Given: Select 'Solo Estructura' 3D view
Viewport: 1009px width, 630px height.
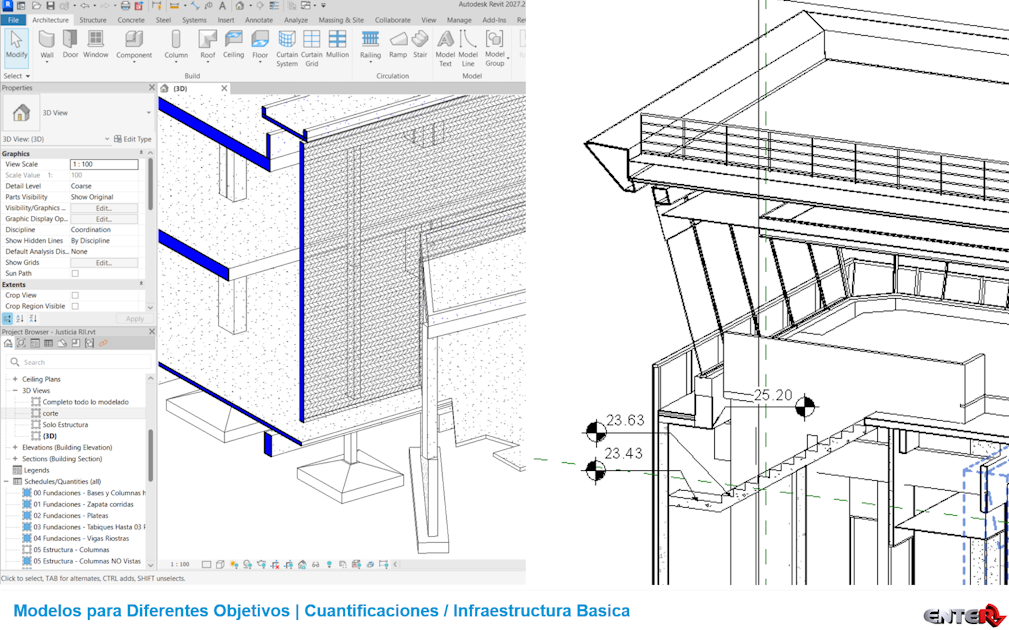Looking at the screenshot, I should click(65, 425).
